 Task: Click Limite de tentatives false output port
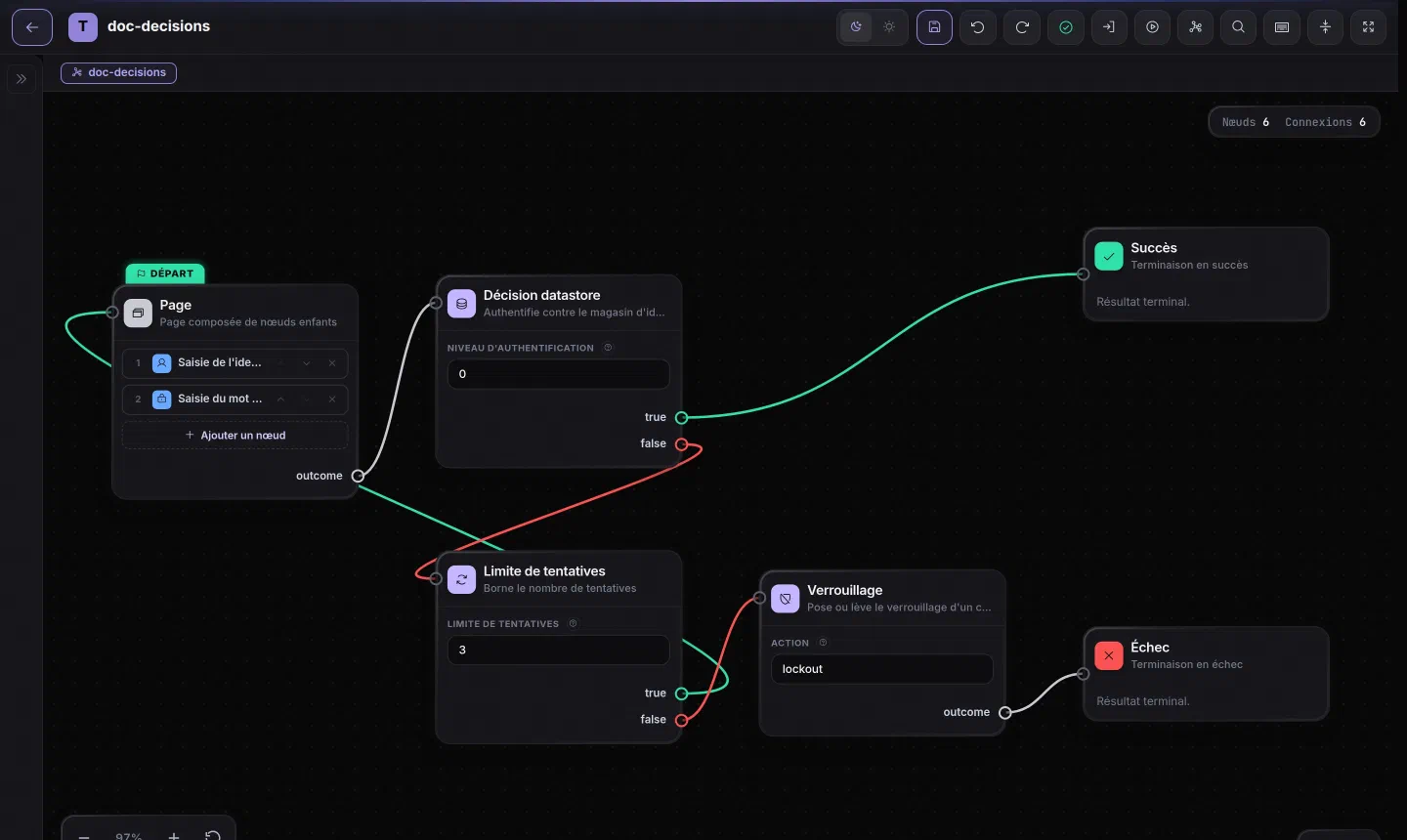click(682, 721)
